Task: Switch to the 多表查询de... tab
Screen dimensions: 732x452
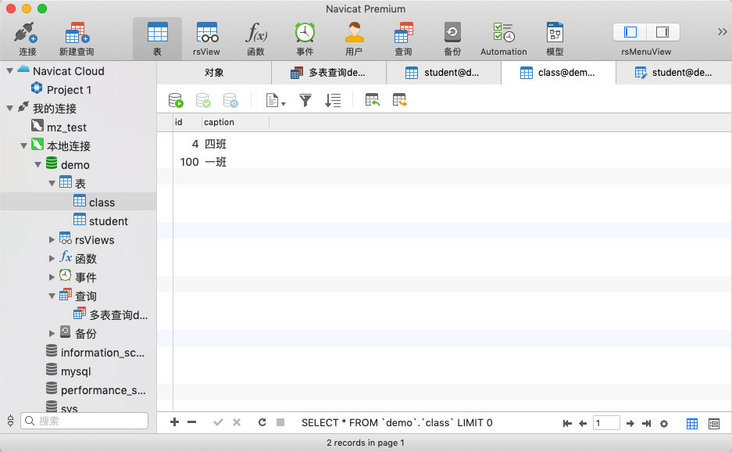Action: (x=329, y=73)
